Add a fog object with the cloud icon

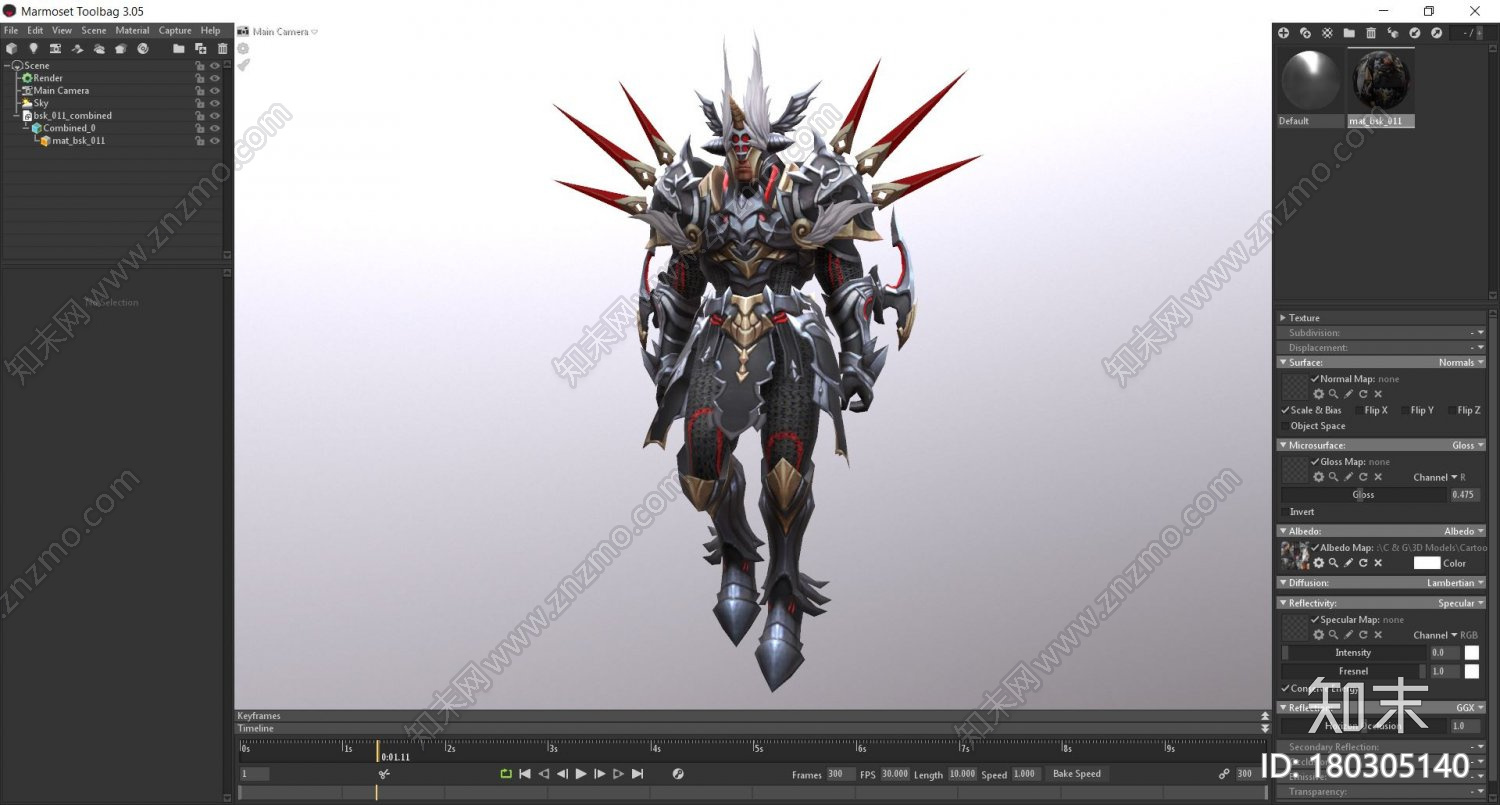click(x=99, y=48)
